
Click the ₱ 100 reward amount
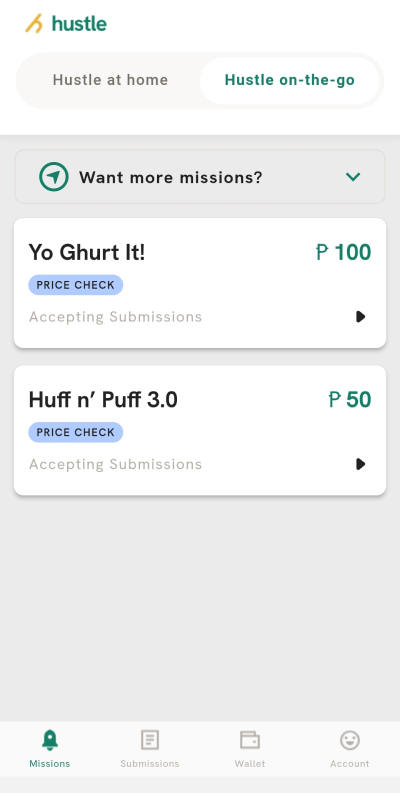[344, 252]
